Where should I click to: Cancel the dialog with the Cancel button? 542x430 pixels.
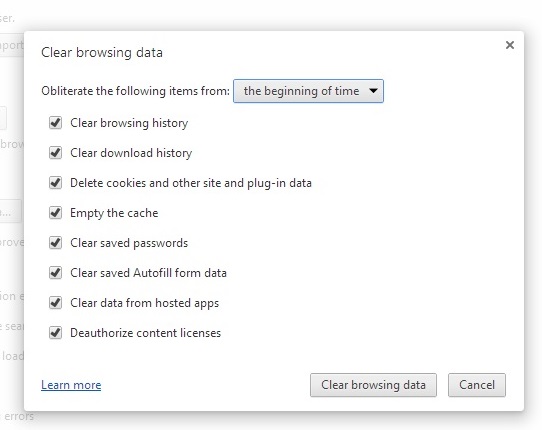tap(477, 385)
